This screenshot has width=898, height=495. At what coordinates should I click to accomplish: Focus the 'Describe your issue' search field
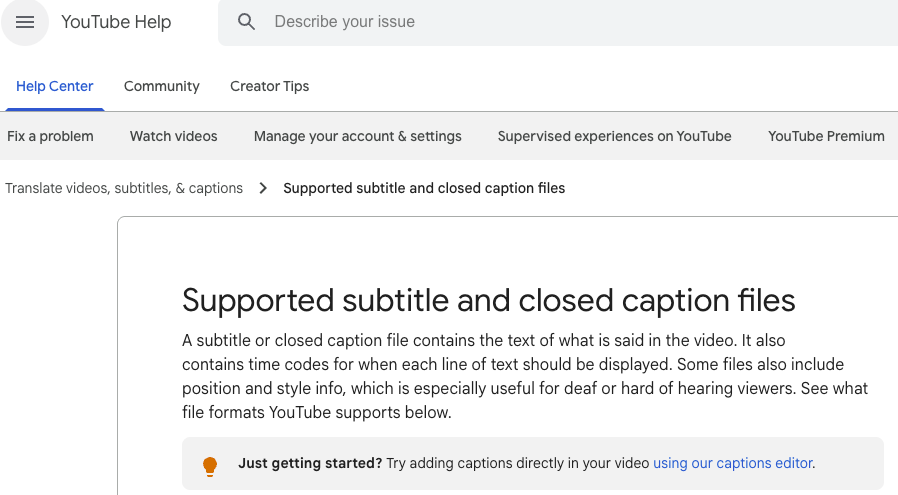560,22
